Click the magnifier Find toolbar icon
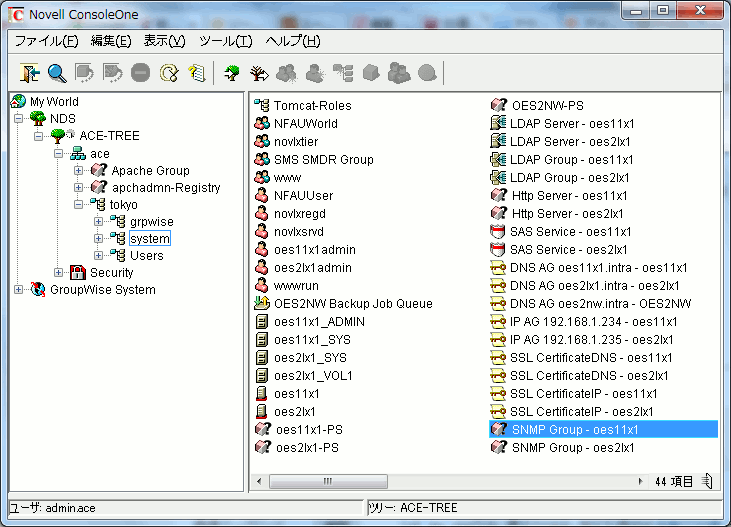 pyautogui.click(x=57, y=73)
